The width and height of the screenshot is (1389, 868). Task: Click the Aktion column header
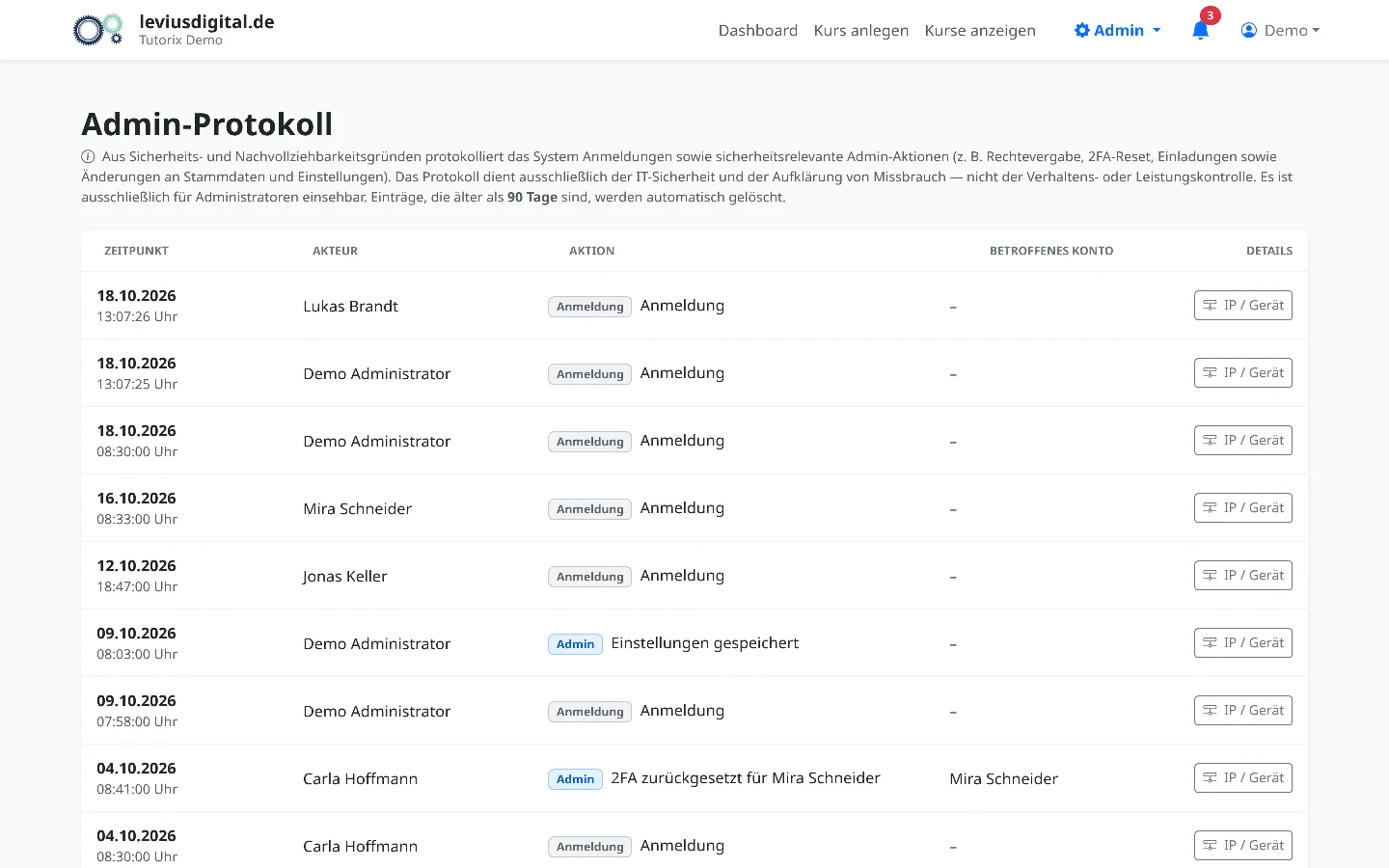591,251
